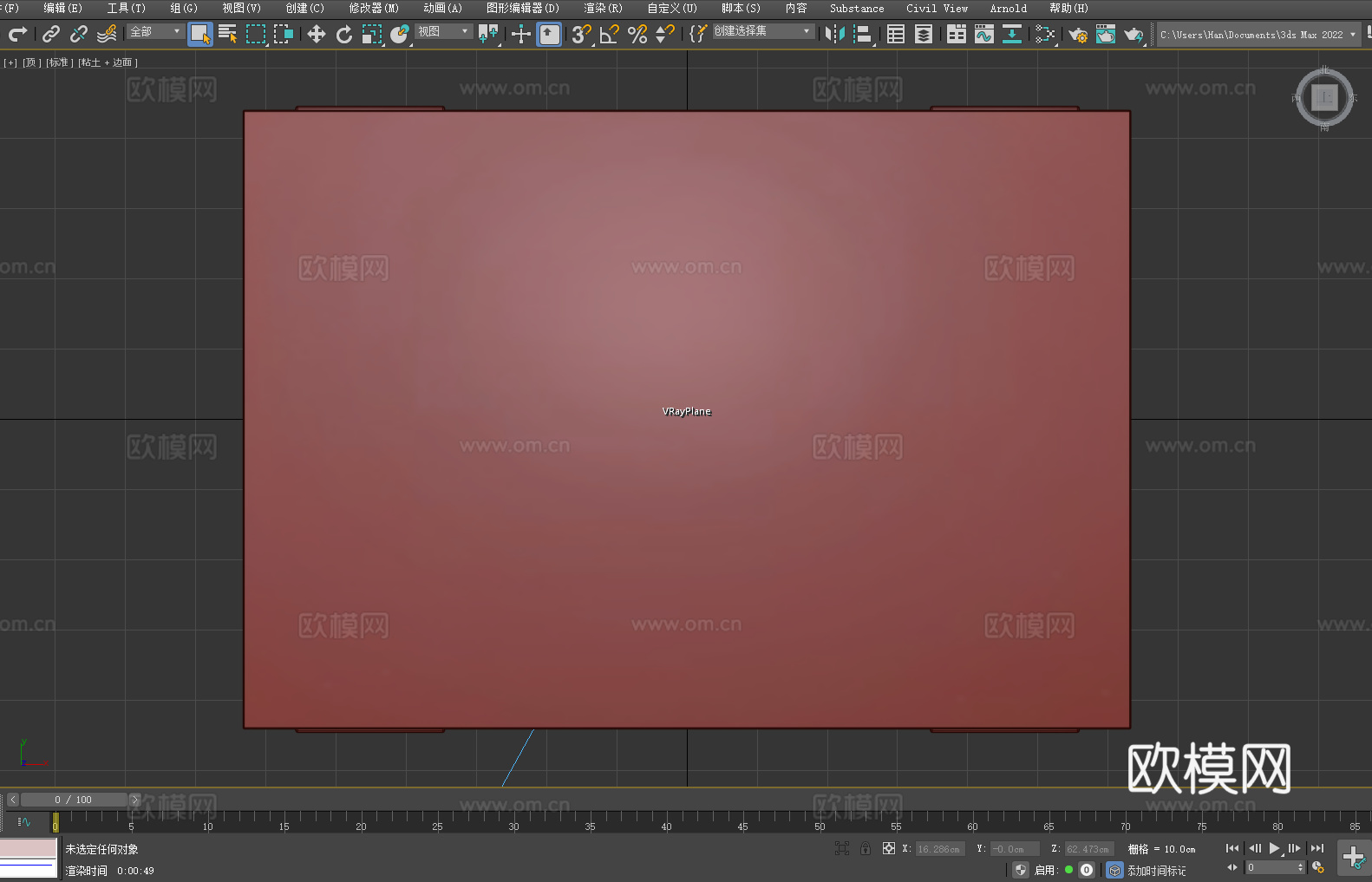Image resolution: width=1372 pixels, height=882 pixels.
Task: Click the Align tool icon
Action: pyautogui.click(x=863, y=34)
